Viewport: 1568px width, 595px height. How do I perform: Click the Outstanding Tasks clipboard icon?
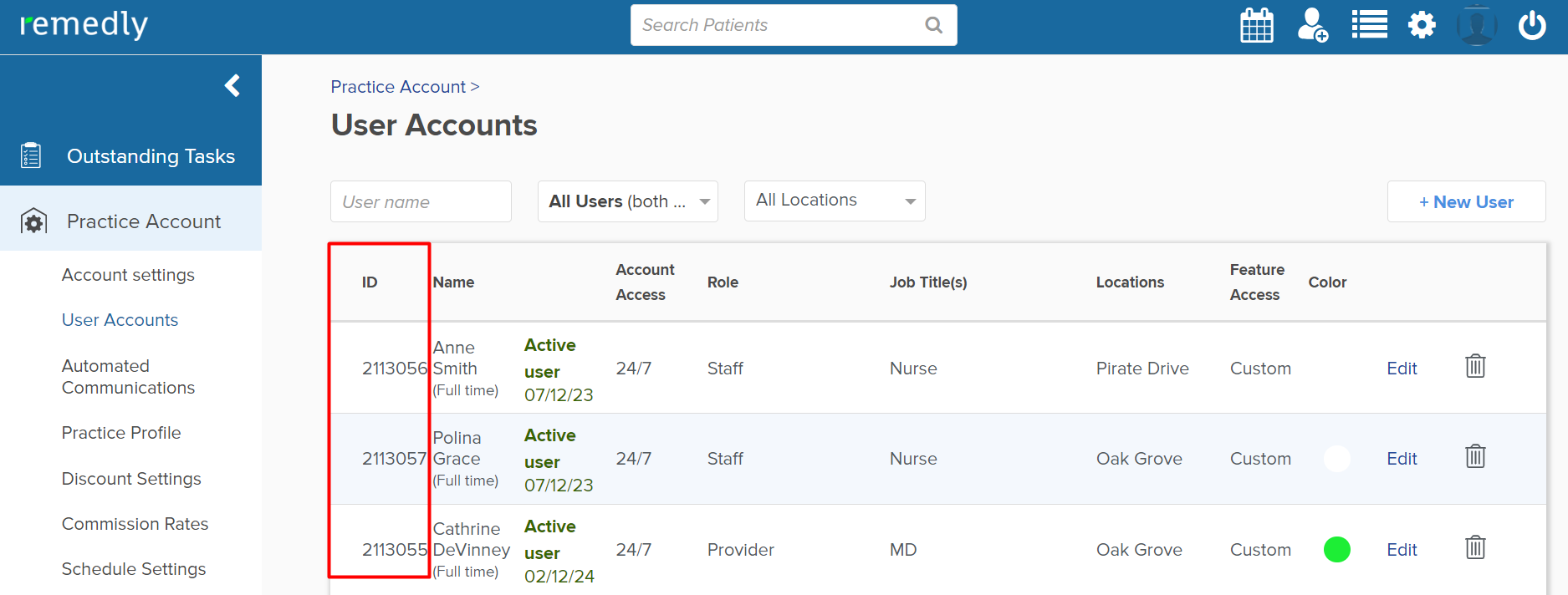(x=31, y=155)
